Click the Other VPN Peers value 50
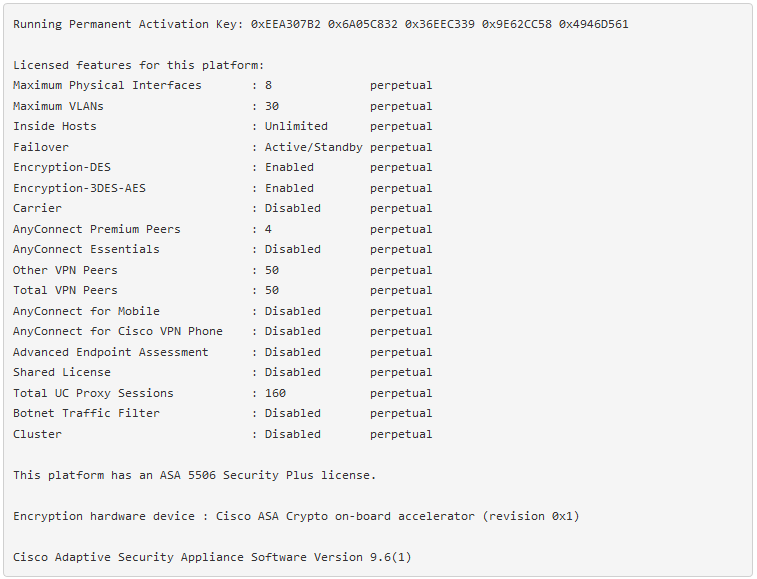The height and width of the screenshot is (579, 757). [x=272, y=270]
